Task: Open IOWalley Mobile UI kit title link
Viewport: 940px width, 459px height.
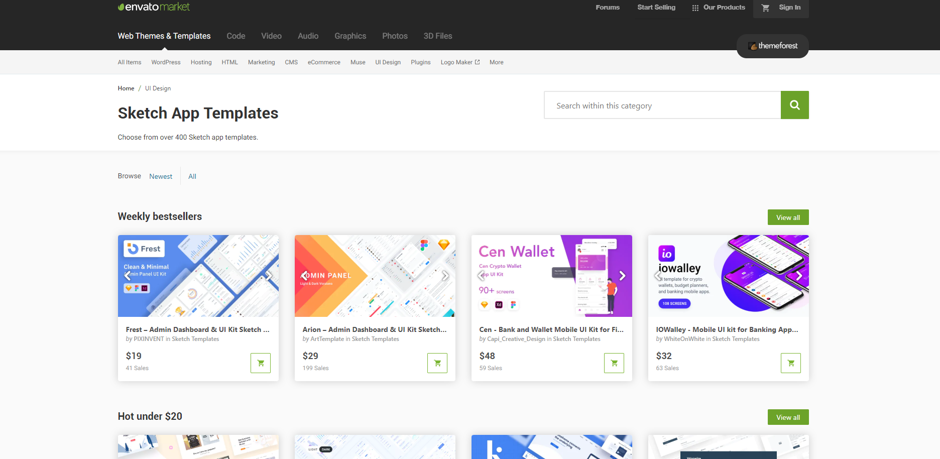Action: (x=728, y=330)
